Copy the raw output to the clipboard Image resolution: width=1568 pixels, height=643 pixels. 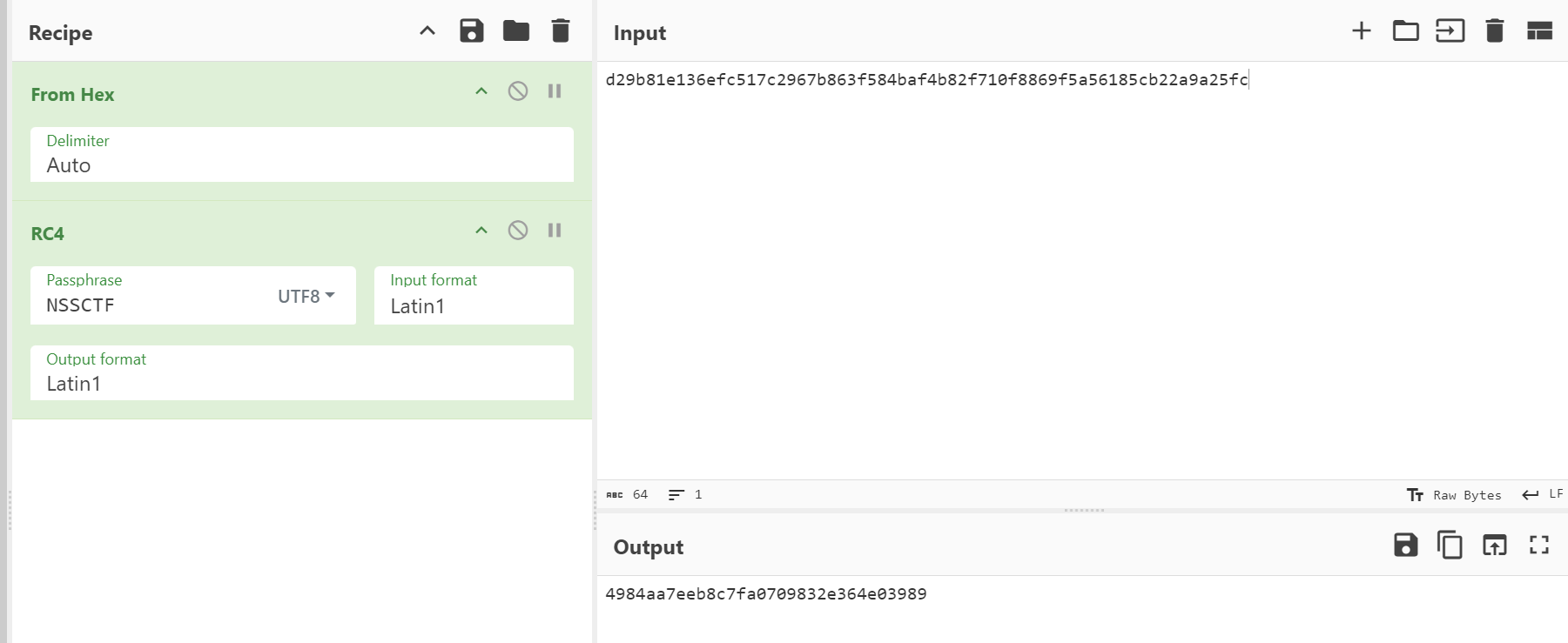(x=1450, y=545)
